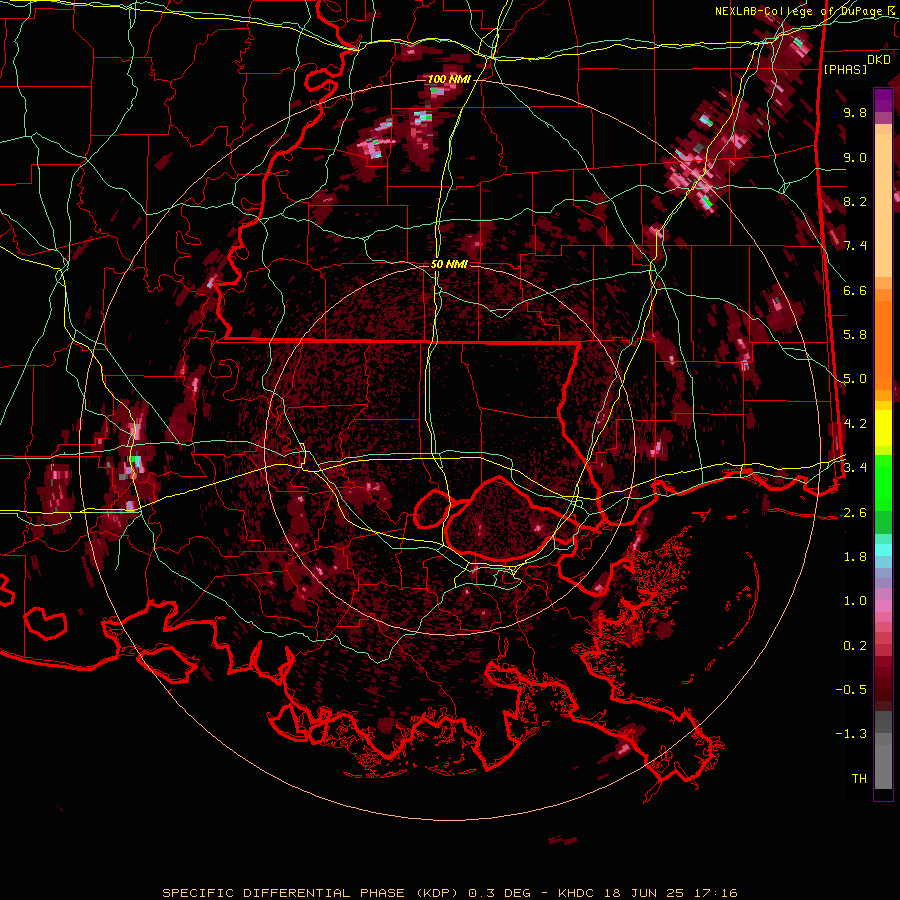Click the DKD label above the scale
Screen dimensions: 900x900
point(879,60)
